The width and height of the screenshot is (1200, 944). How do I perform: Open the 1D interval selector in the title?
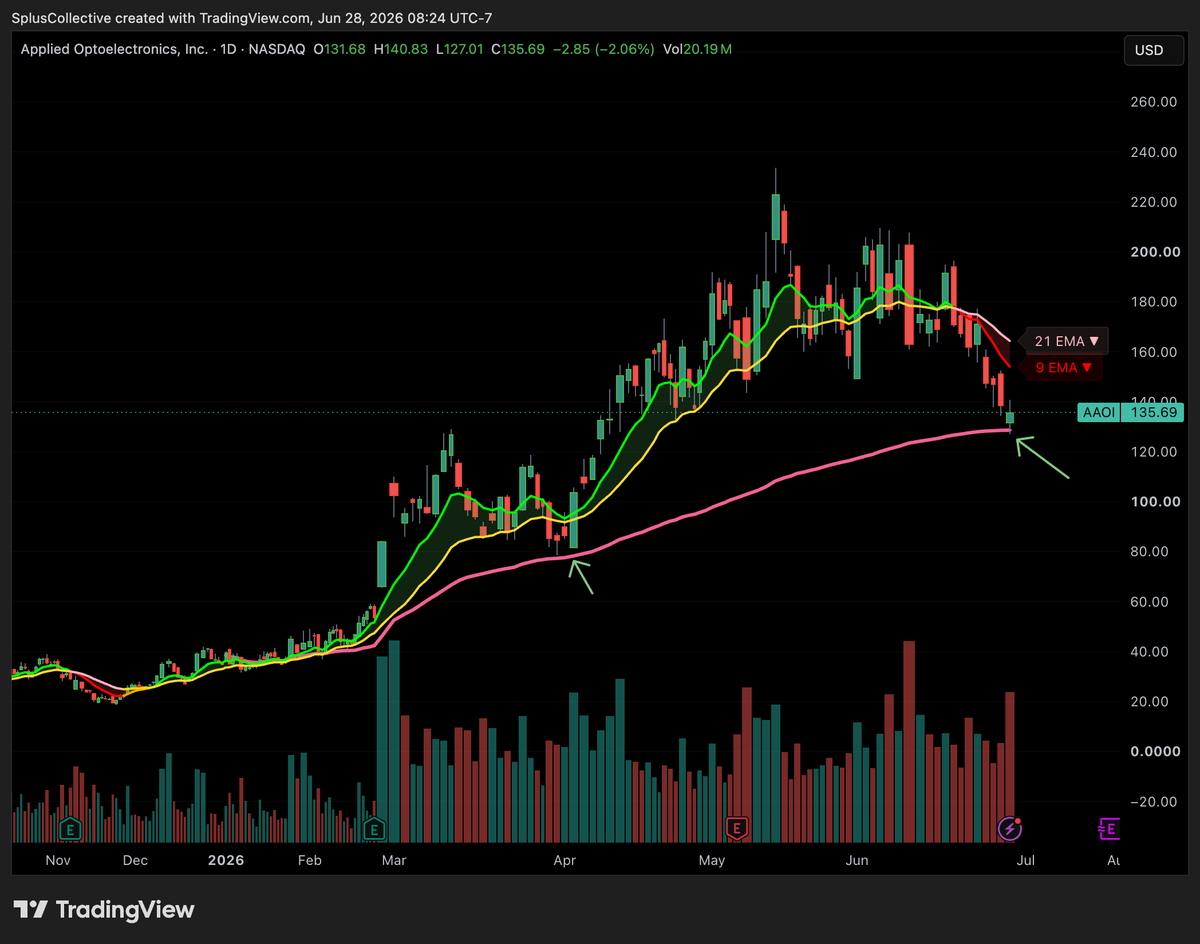(227, 49)
